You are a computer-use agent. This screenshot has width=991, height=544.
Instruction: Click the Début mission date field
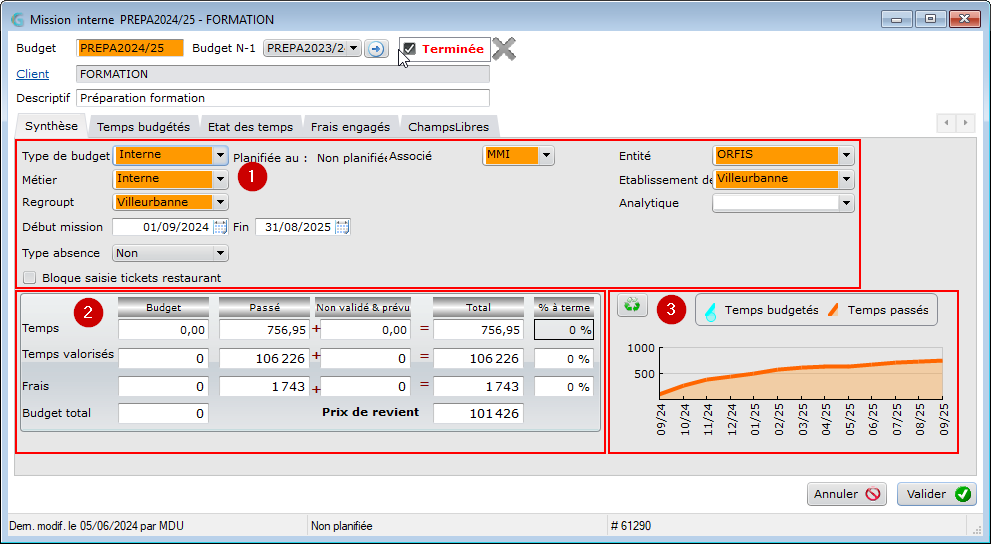tap(162, 227)
